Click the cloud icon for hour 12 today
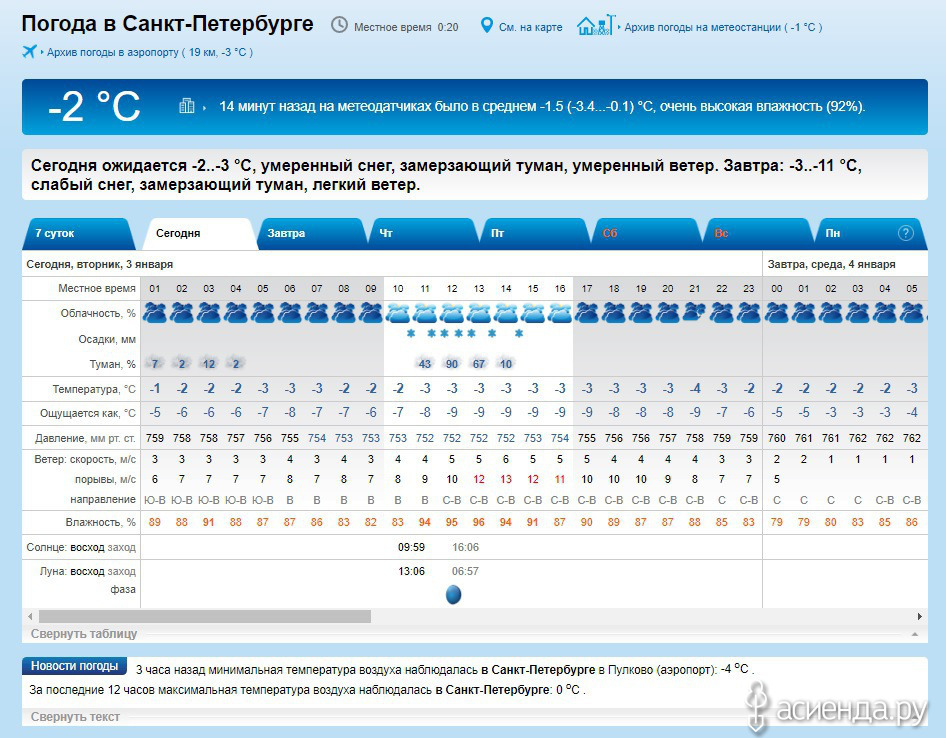Image resolution: width=946 pixels, height=738 pixels. click(x=452, y=313)
